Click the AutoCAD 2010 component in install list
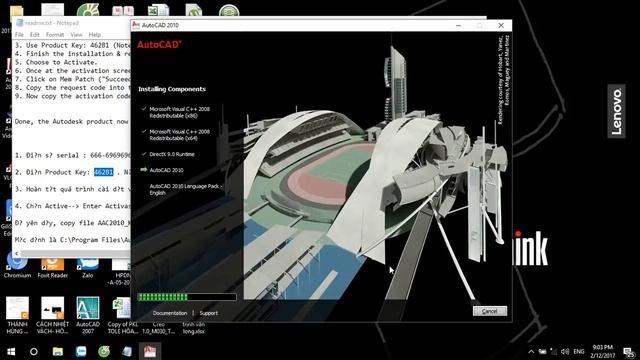The image size is (640, 360). pyautogui.click(x=166, y=170)
